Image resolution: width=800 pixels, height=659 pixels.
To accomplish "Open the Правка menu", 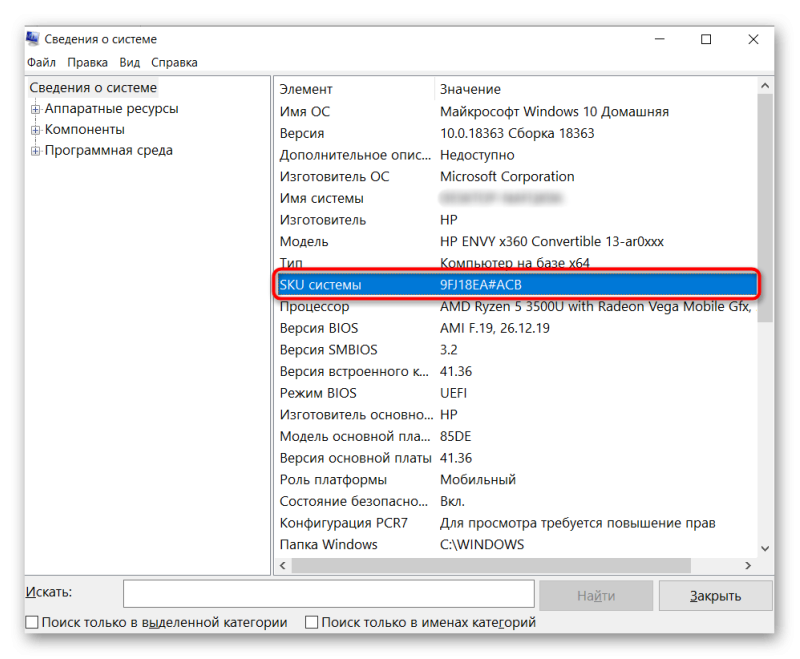I will (87, 62).
